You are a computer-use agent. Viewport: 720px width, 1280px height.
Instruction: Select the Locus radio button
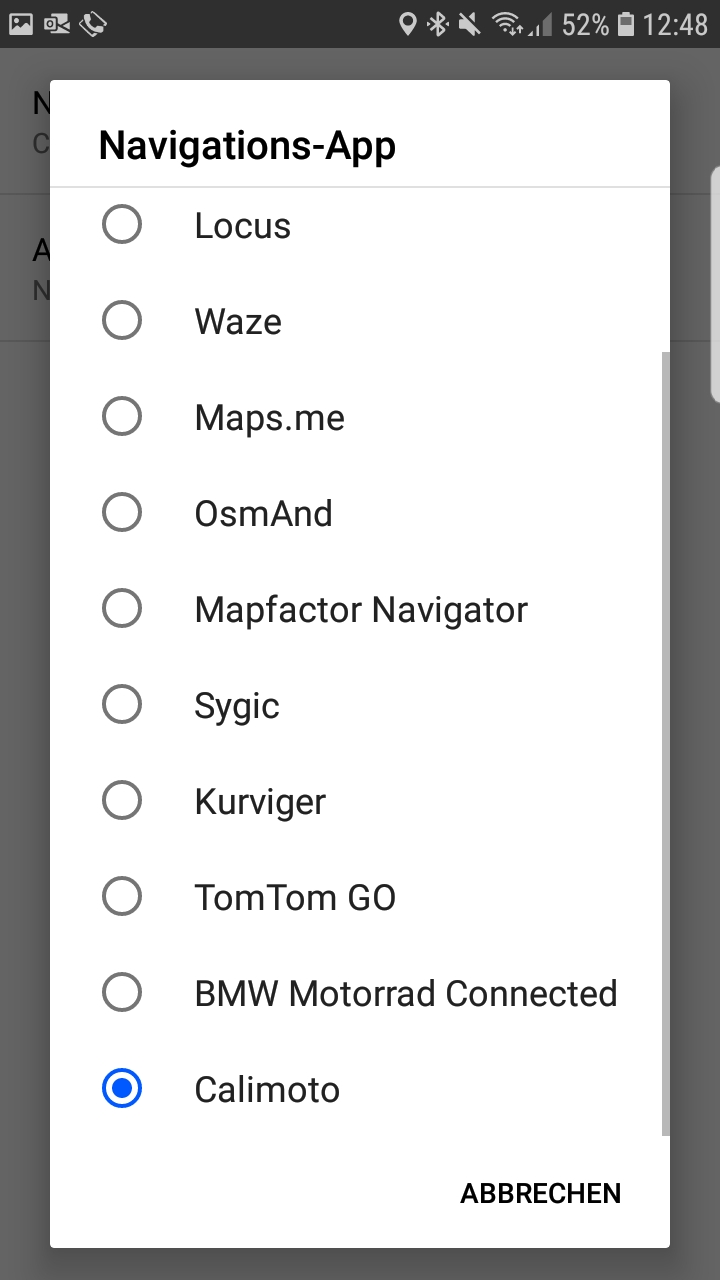click(x=122, y=225)
